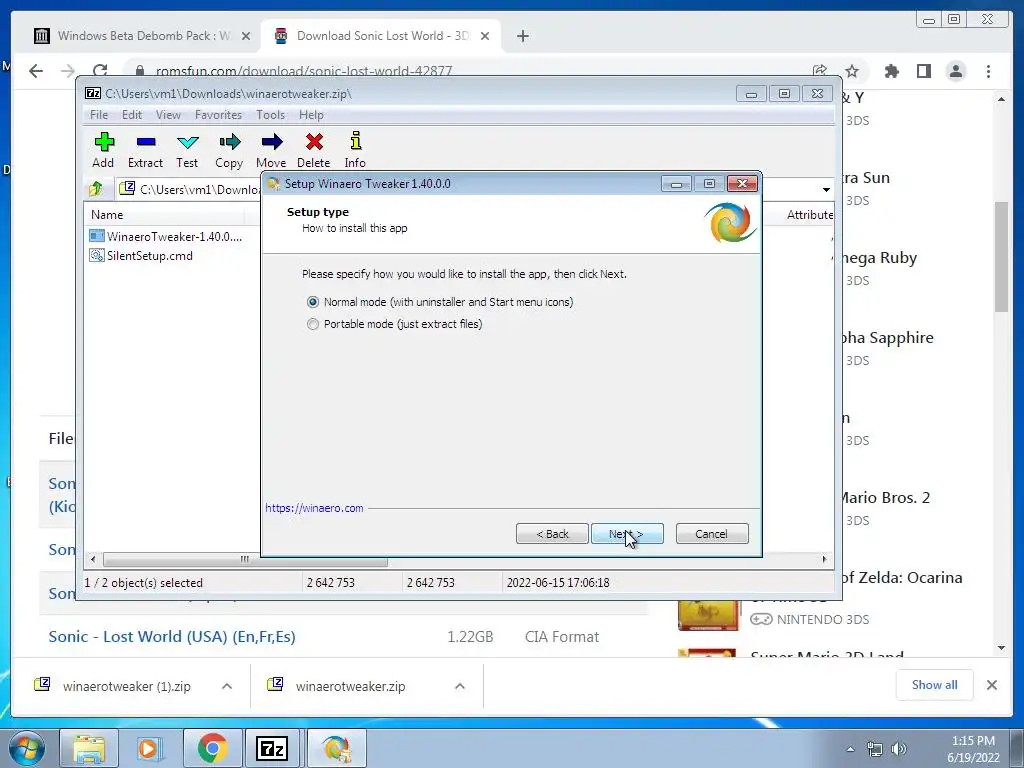Click Chrome icon in the taskbar
The height and width of the screenshot is (768, 1024).
212,748
